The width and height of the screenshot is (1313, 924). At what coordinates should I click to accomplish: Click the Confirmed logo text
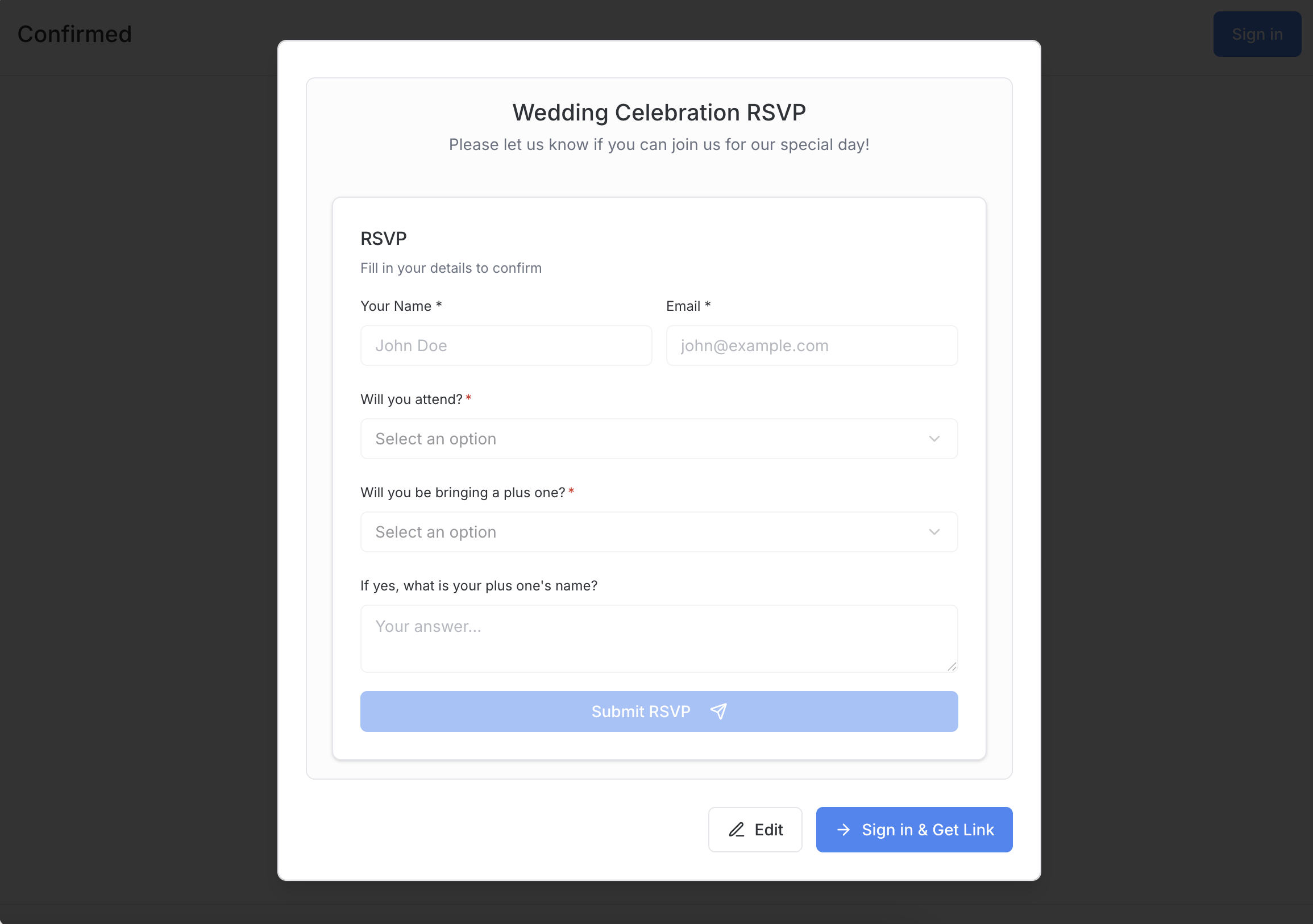click(74, 34)
